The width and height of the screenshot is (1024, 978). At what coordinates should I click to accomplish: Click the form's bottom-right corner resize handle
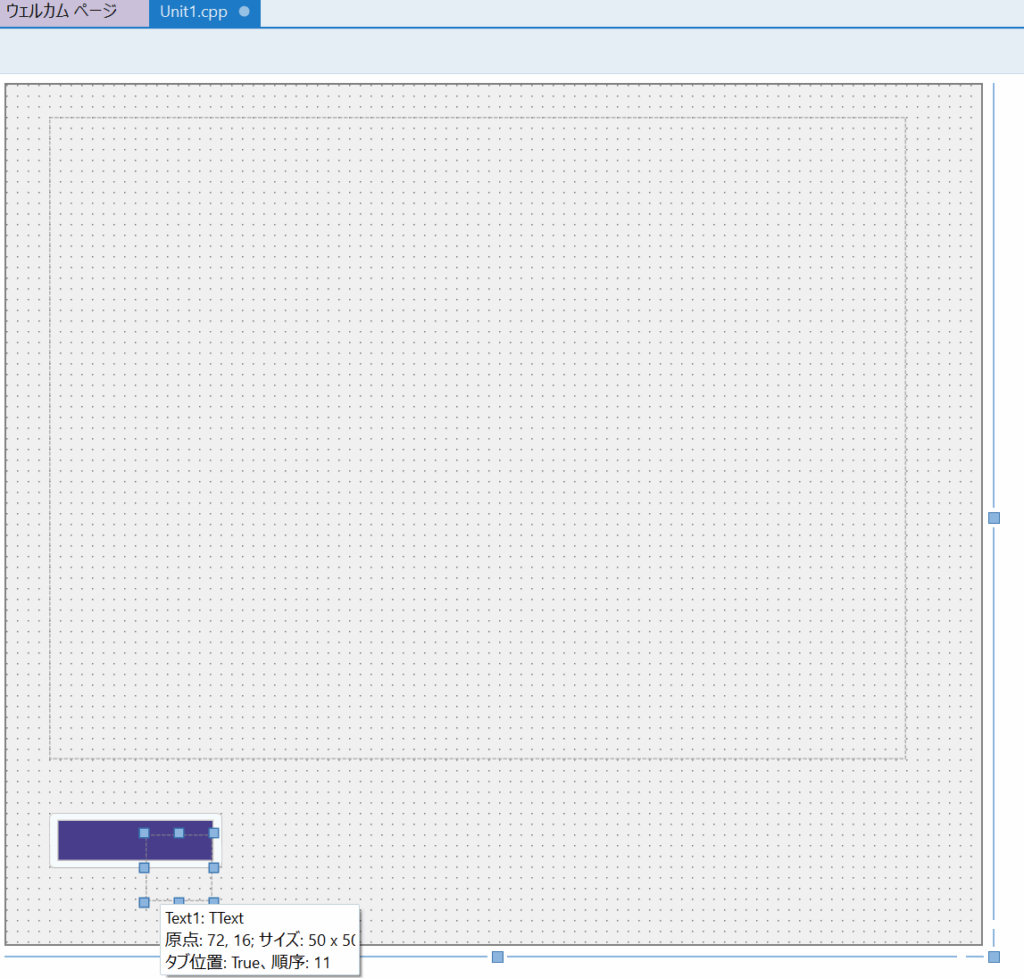click(994, 957)
